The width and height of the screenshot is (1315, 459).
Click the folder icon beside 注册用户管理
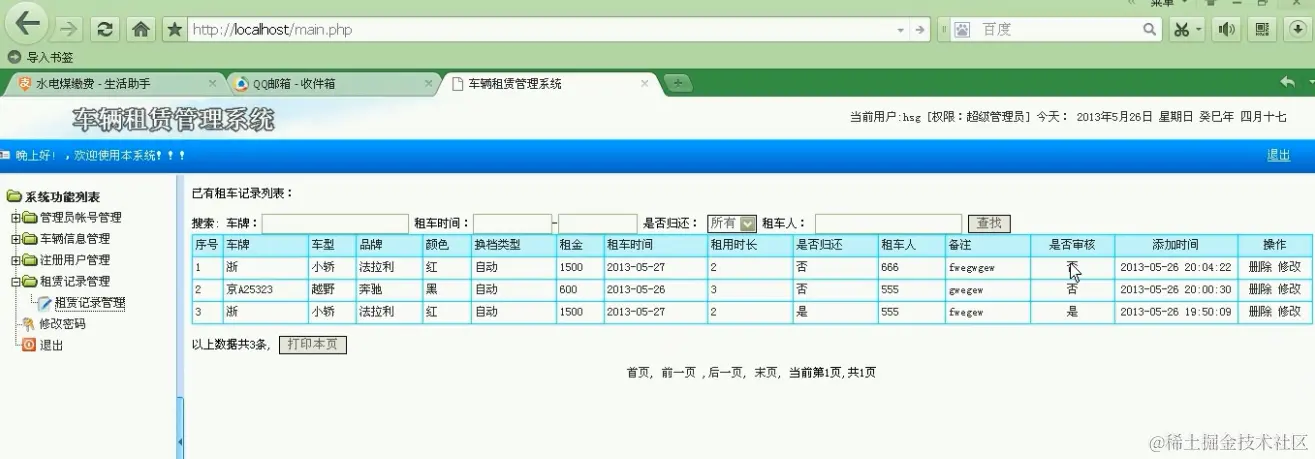click(30, 260)
